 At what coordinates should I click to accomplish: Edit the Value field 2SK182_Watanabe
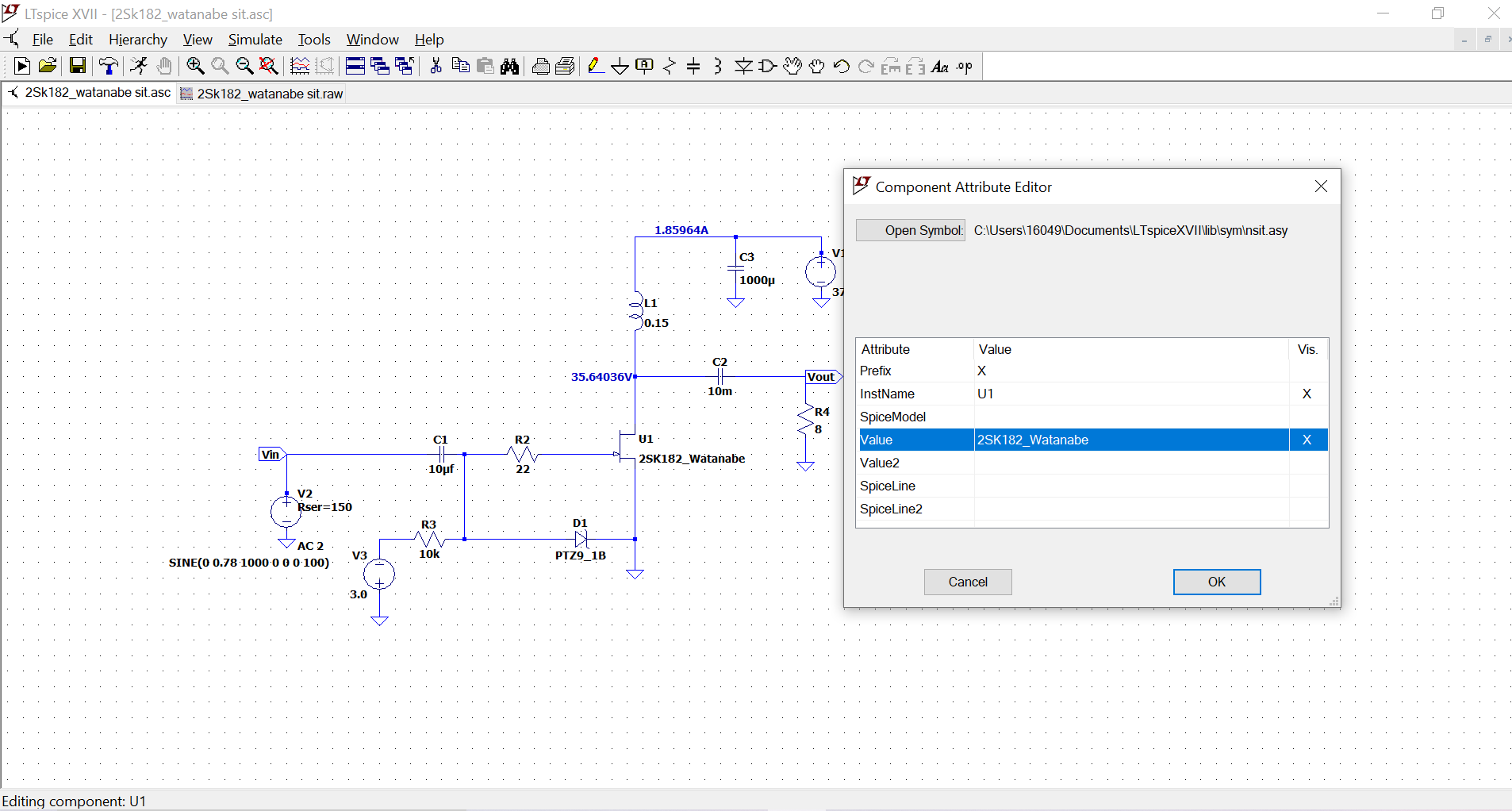pos(1131,440)
